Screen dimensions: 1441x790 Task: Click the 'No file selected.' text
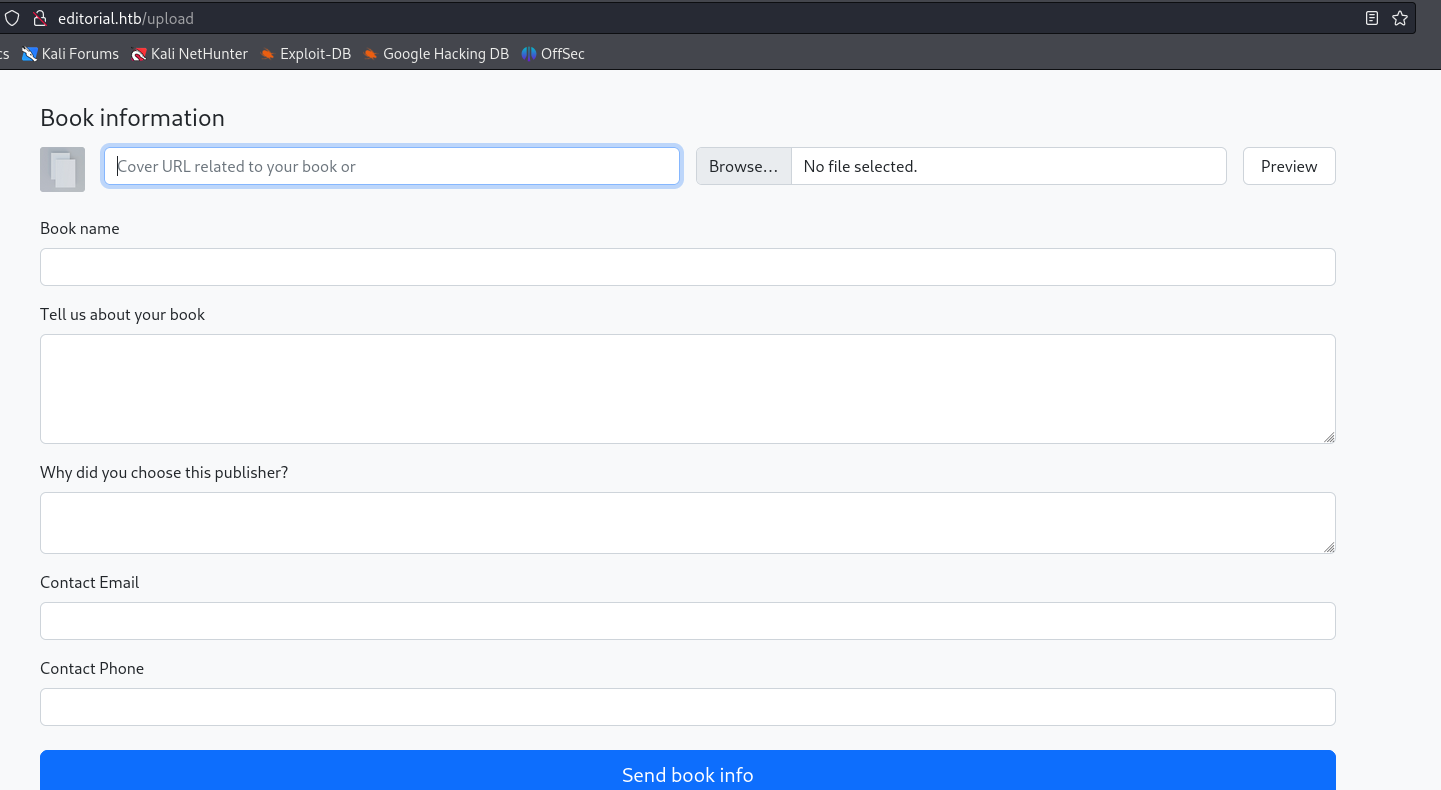pos(860,166)
